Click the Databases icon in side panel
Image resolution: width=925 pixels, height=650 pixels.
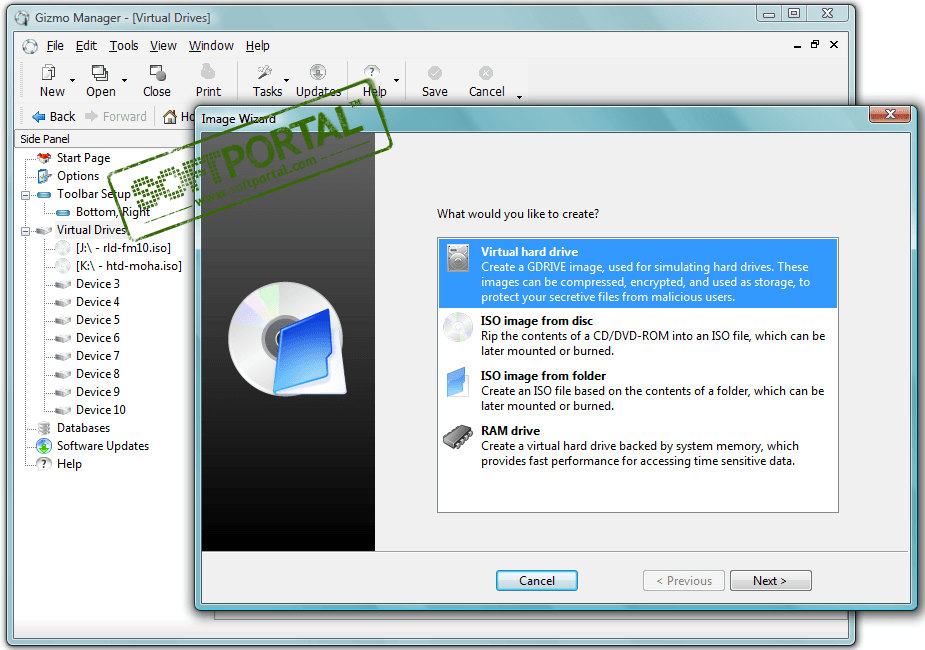[44, 428]
